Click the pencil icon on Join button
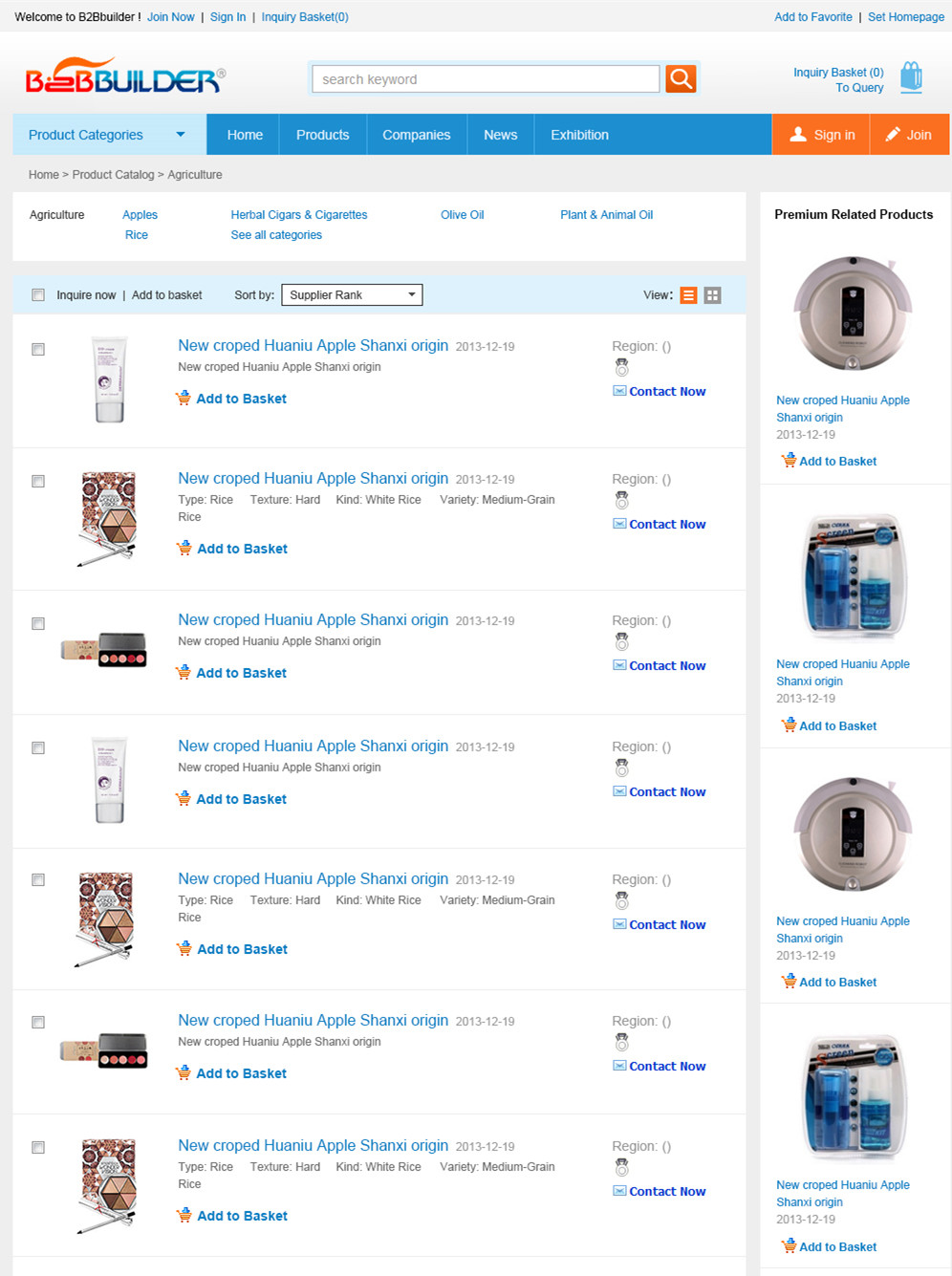The width and height of the screenshot is (952, 1276). [x=893, y=135]
